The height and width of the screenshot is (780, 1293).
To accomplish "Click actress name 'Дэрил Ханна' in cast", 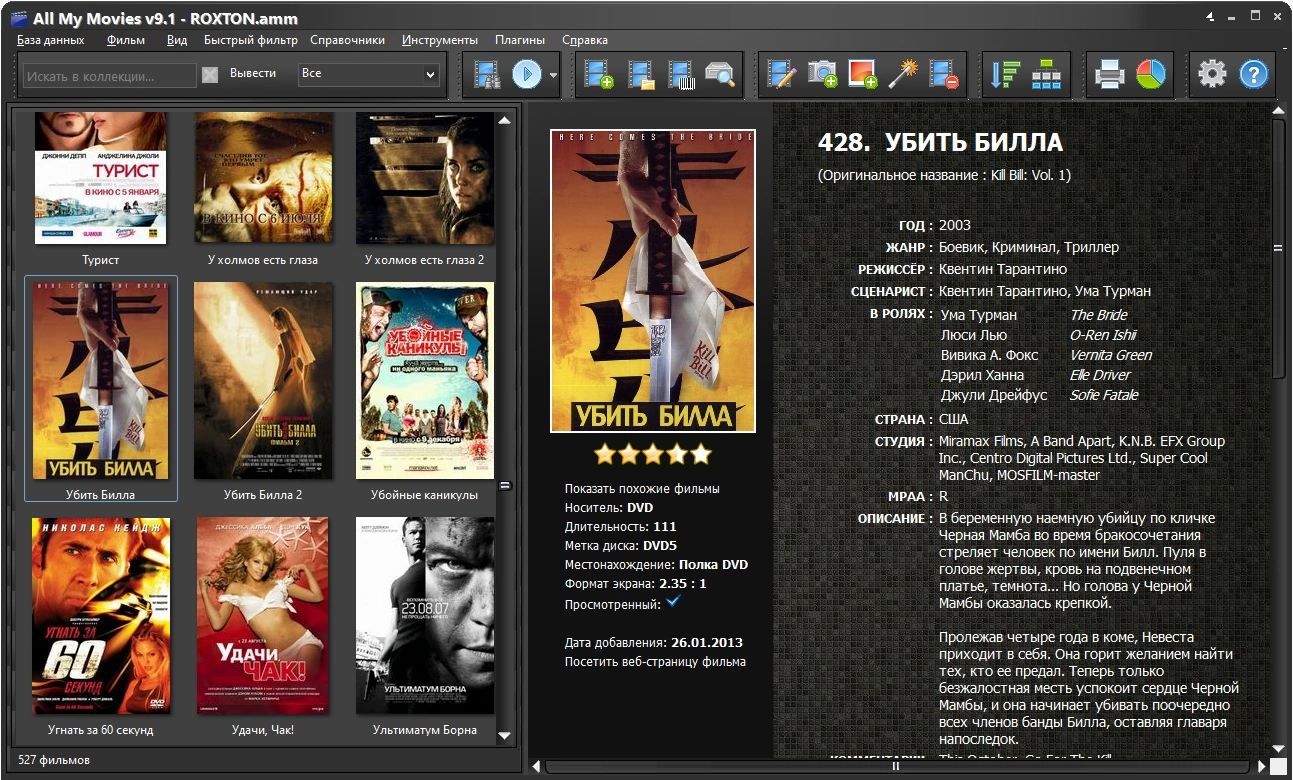I will tap(982, 375).
